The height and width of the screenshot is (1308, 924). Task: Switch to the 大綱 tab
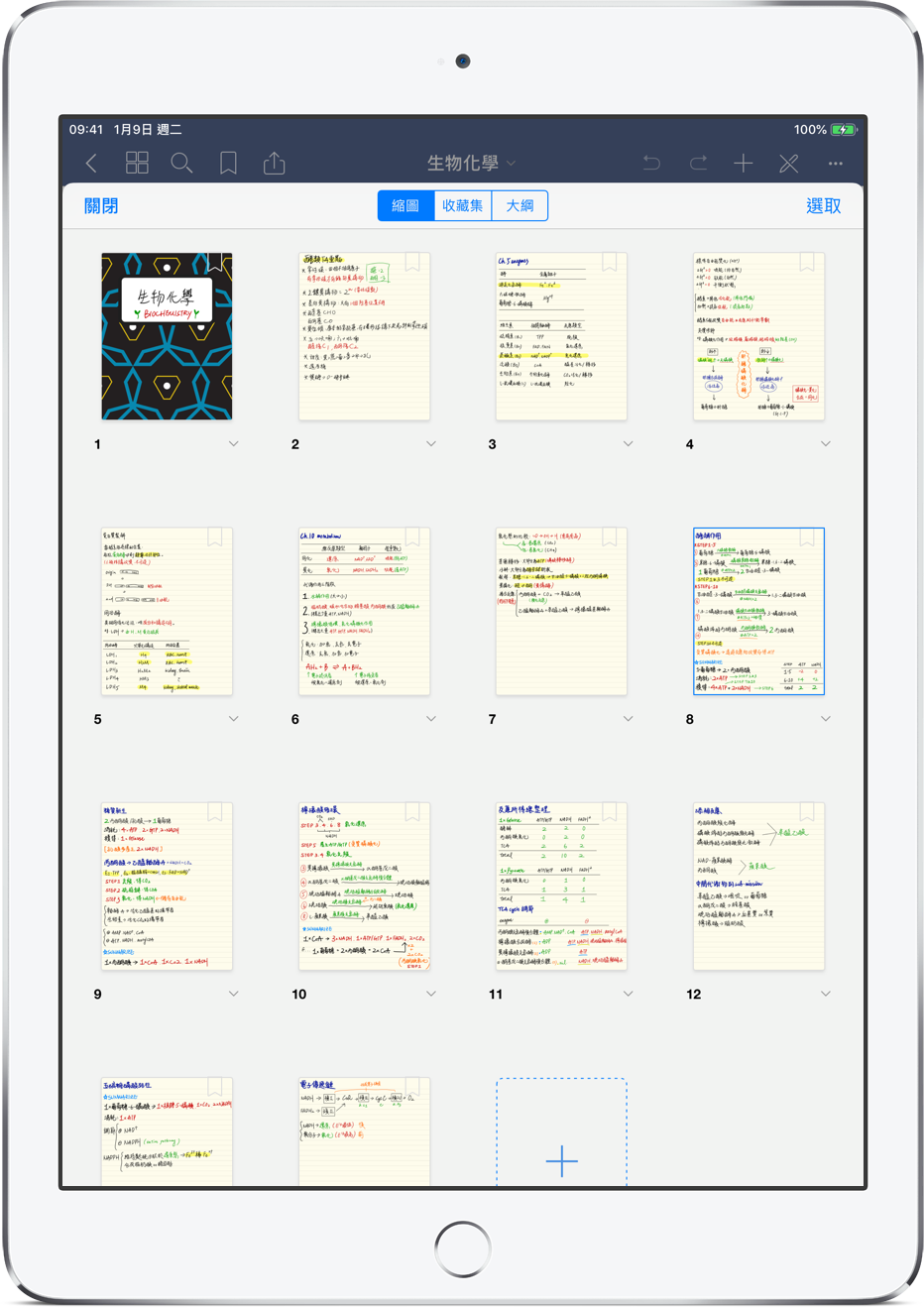(x=520, y=205)
